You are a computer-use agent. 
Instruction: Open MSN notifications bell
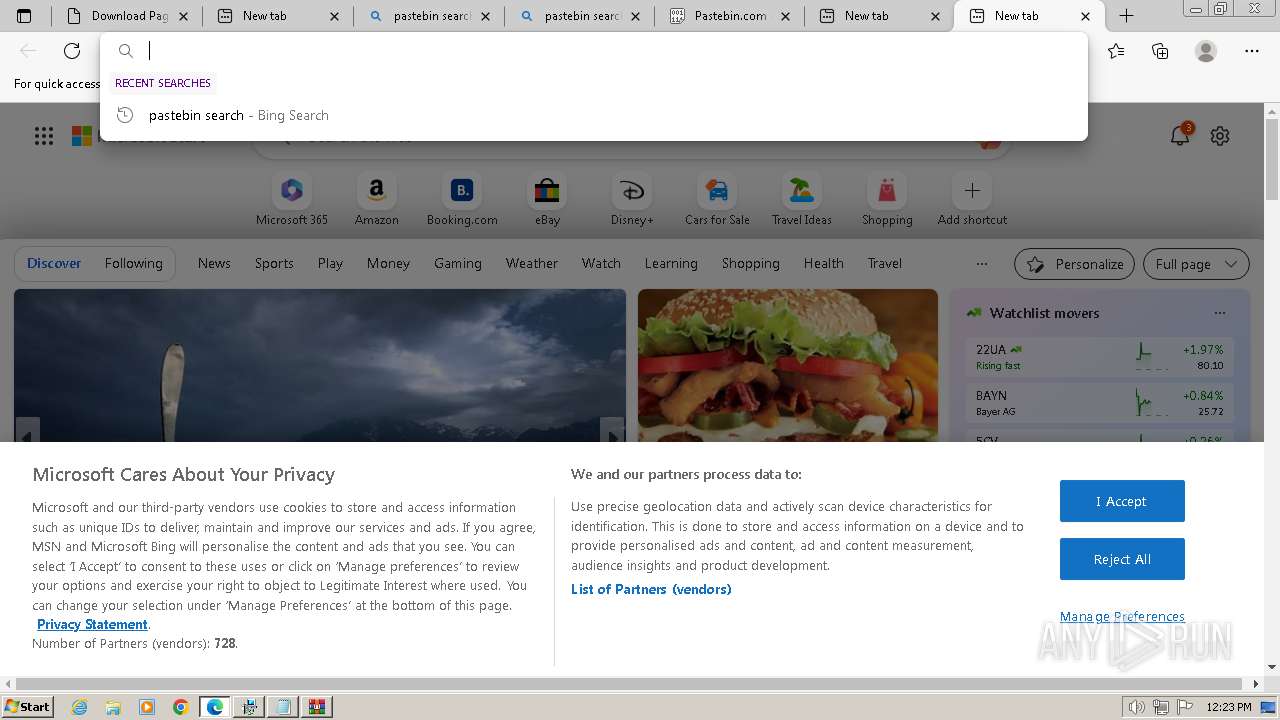[x=1181, y=135]
